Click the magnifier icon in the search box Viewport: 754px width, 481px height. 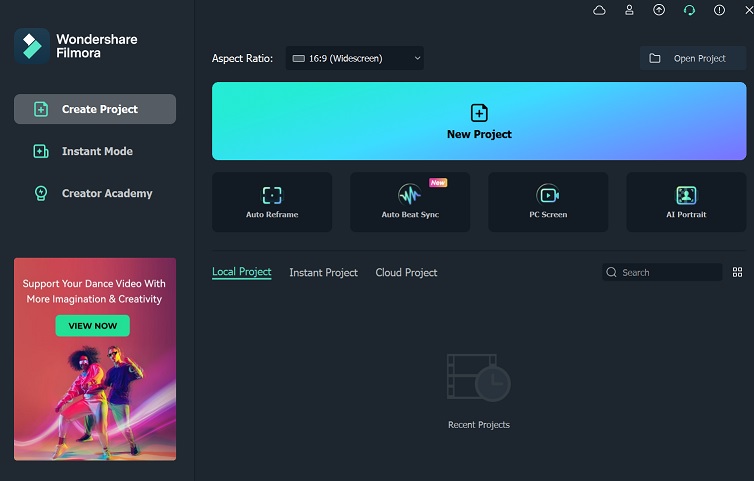tap(611, 272)
